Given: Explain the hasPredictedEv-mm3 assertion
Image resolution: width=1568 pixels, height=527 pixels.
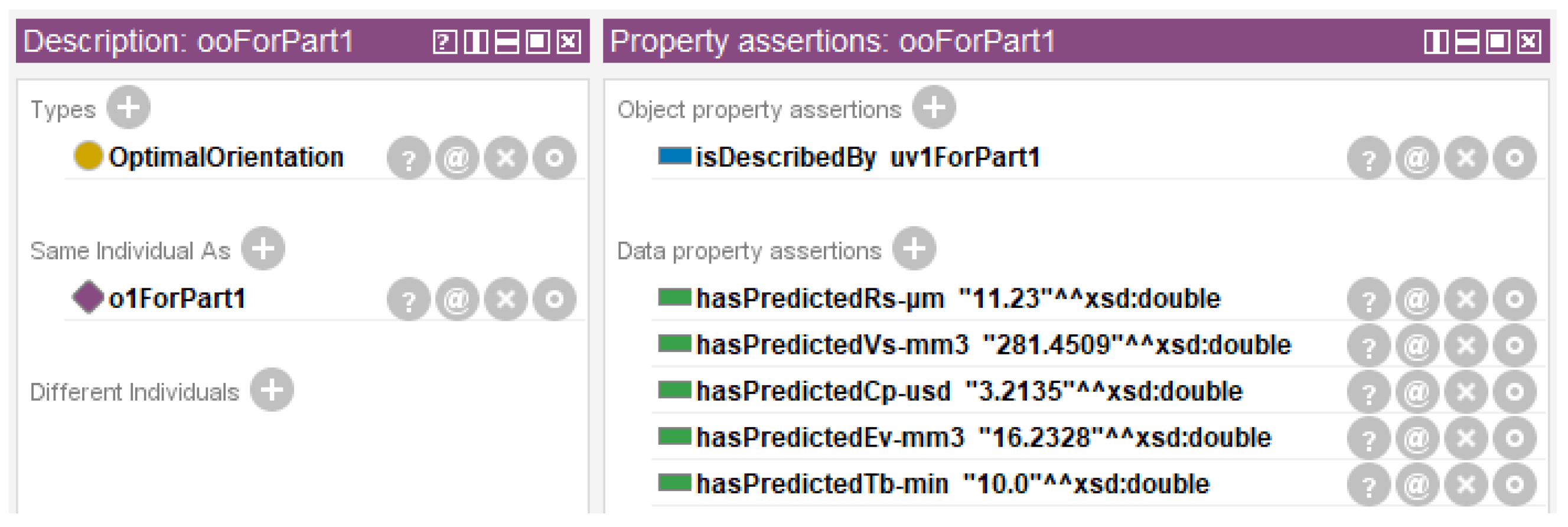Looking at the screenshot, I should click(x=1369, y=438).
